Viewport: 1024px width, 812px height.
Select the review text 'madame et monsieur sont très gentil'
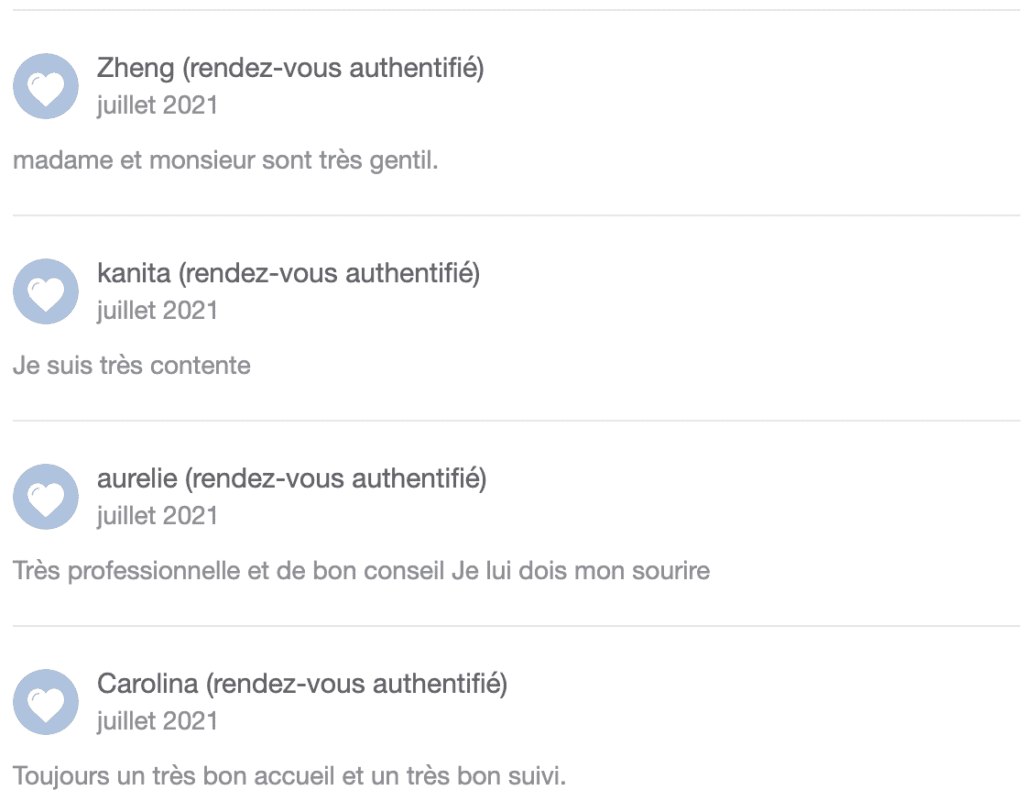coord(225,160)
